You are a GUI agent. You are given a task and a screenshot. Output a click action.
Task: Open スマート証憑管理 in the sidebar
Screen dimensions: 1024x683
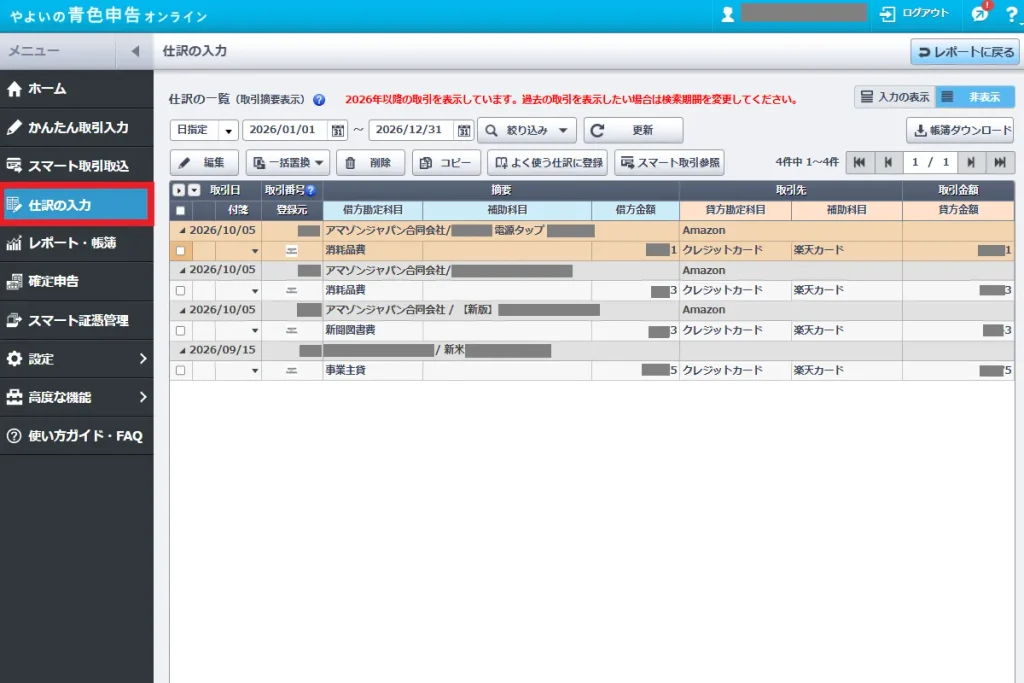tap(76, 320)
